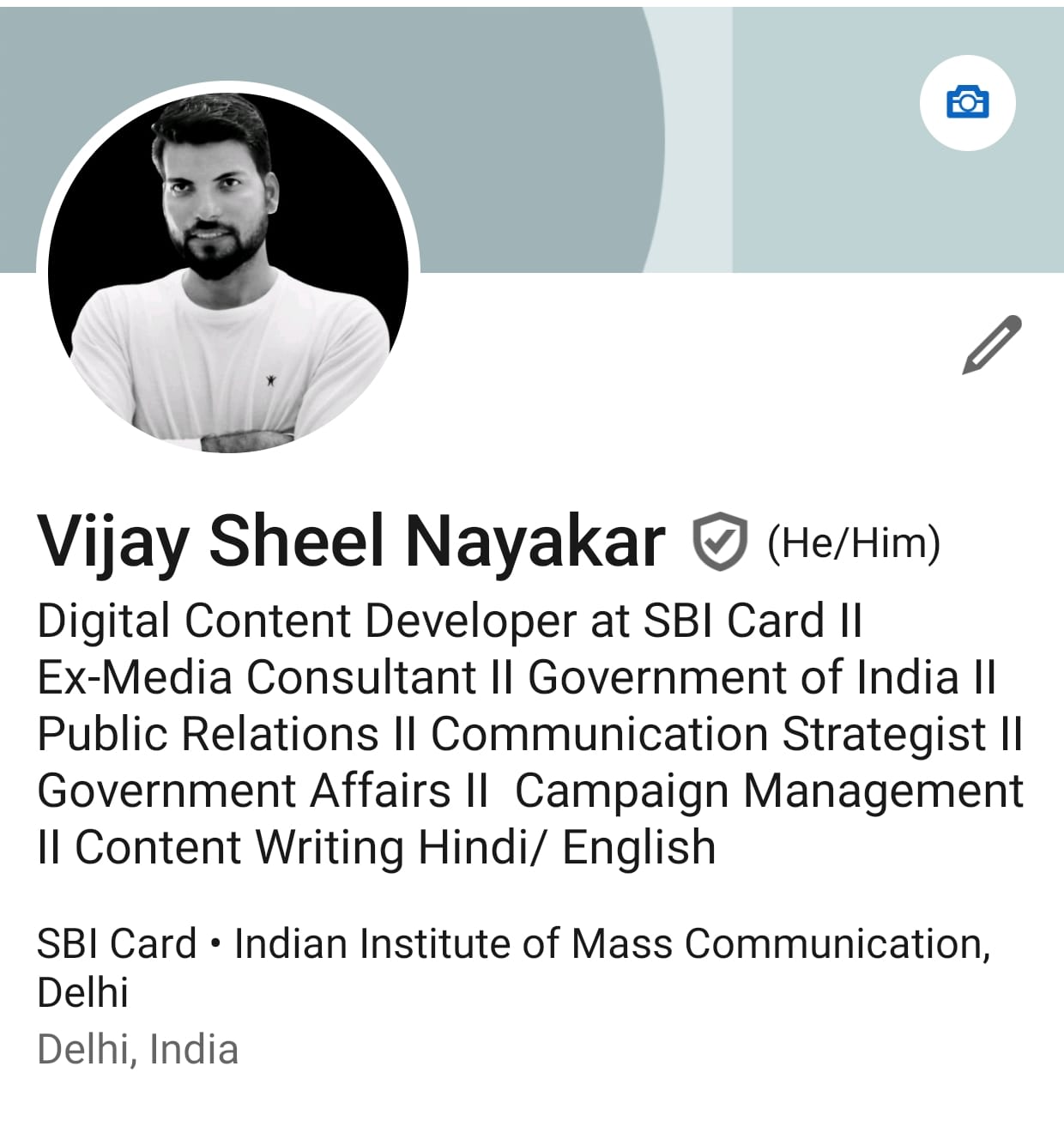Click the (He/Him) pronouns label
1064x1121 pixels.
click(854, 542)
